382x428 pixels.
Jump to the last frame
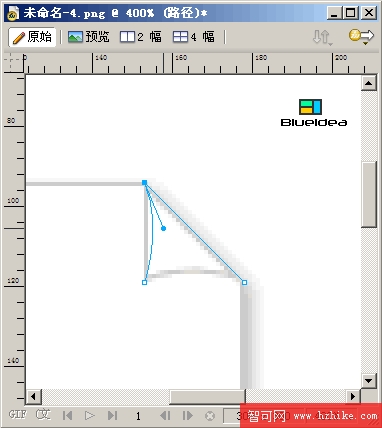112,416
